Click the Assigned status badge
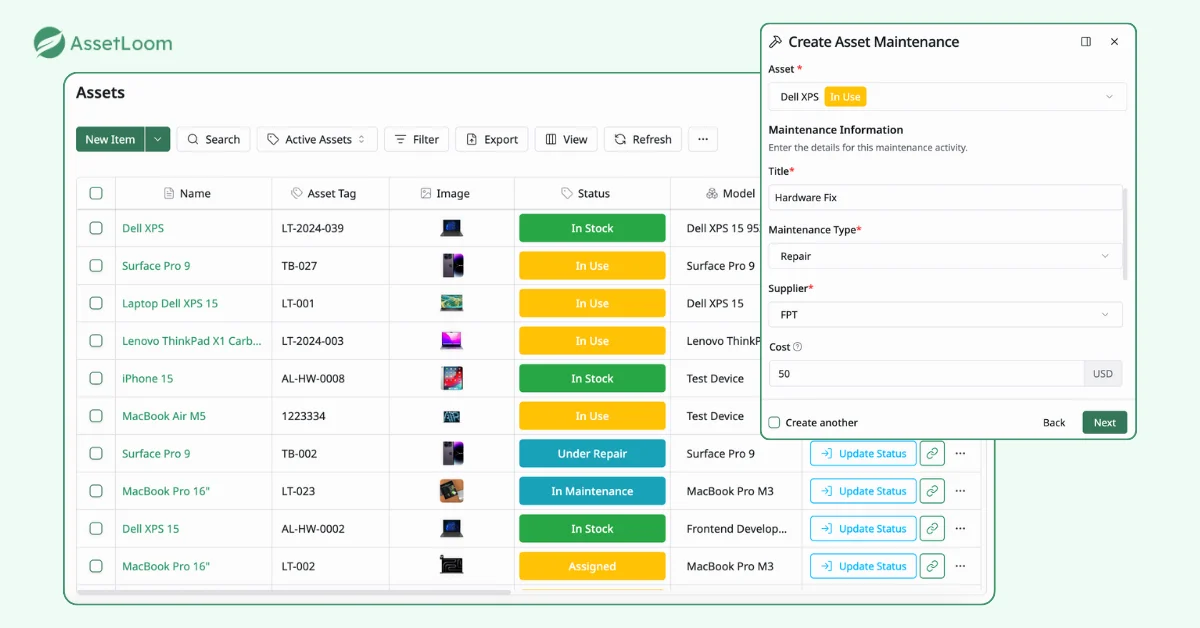The image size is (1200, 628). [592, 566]
